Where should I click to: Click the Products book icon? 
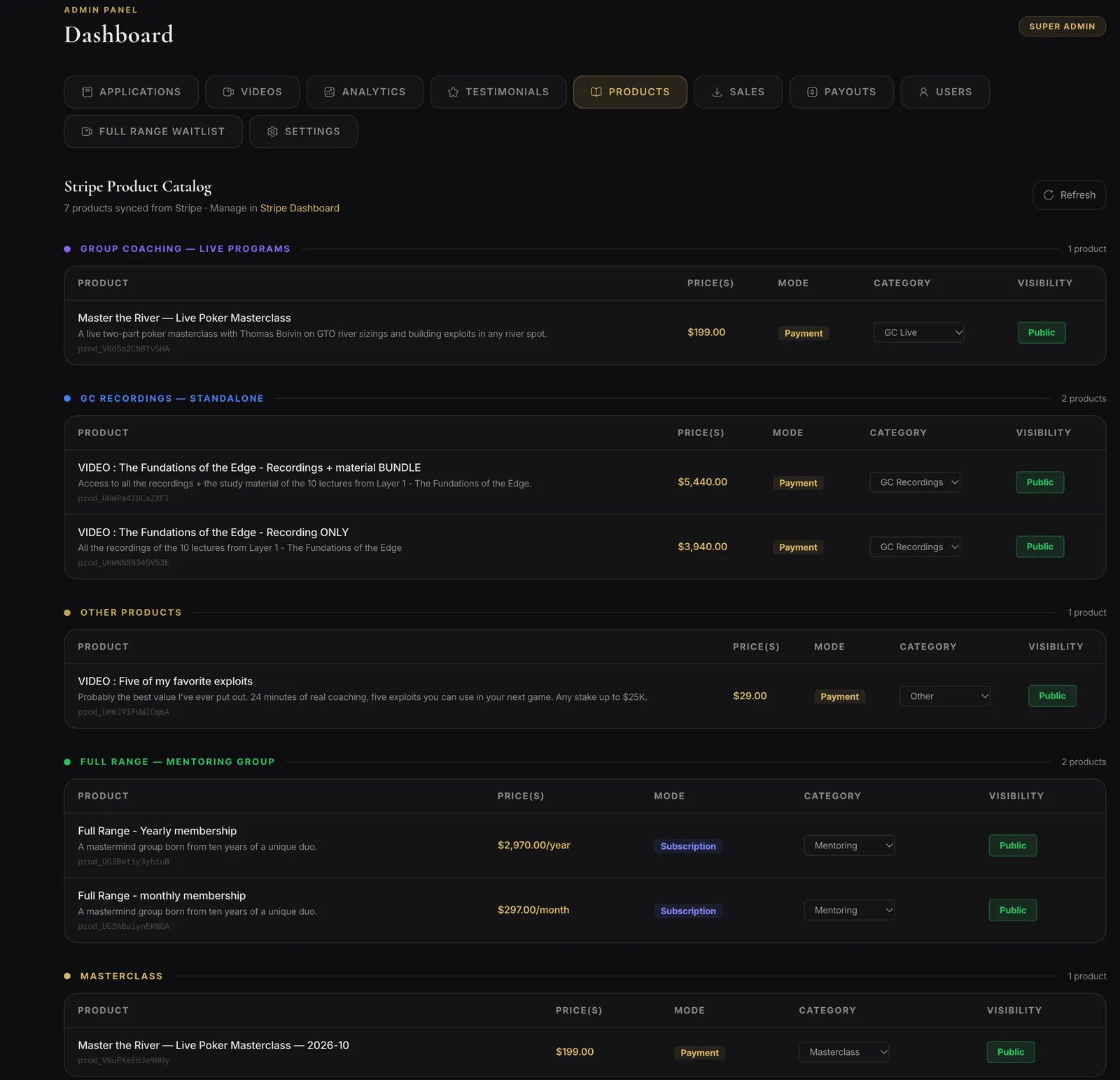point(596,92)
